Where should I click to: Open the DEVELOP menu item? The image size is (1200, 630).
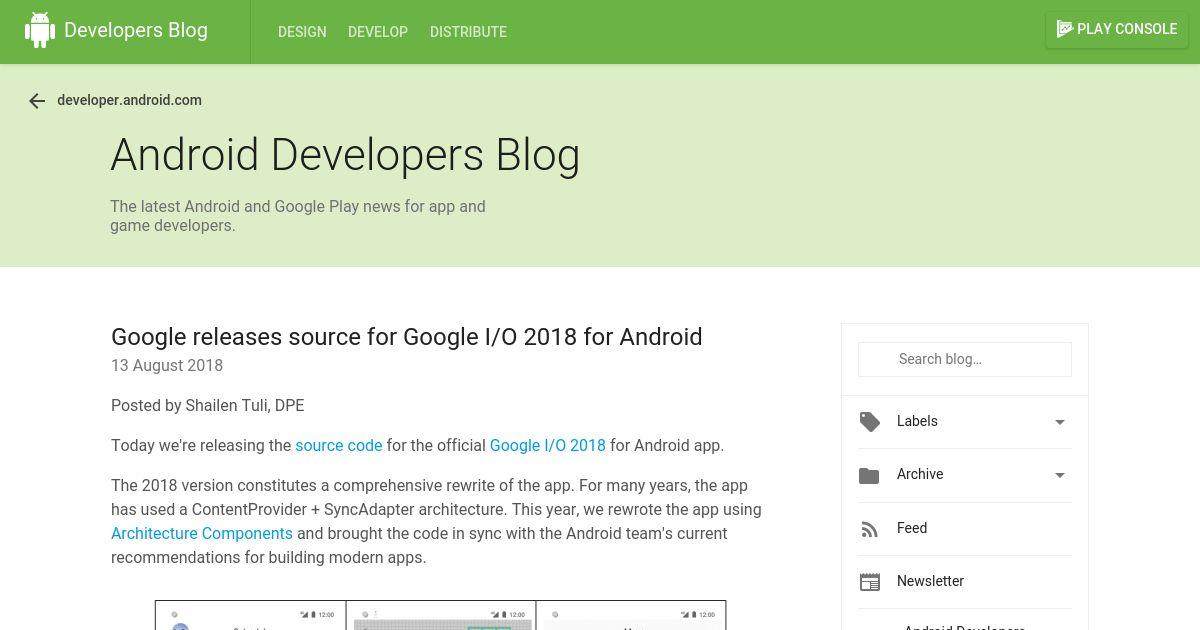378,32
